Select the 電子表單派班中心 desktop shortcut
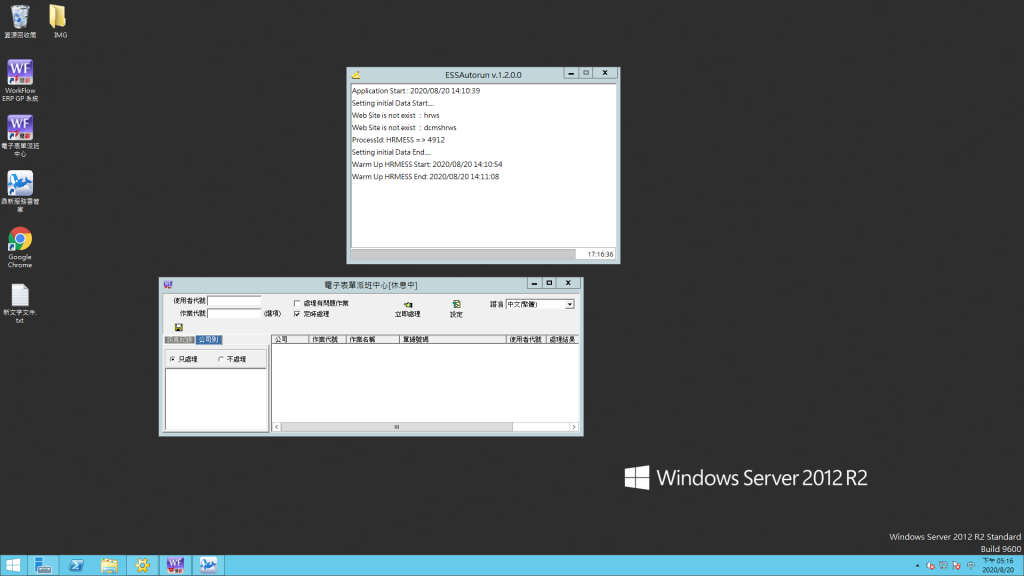Screen dimensions: 1024x576 pos(20,136)
